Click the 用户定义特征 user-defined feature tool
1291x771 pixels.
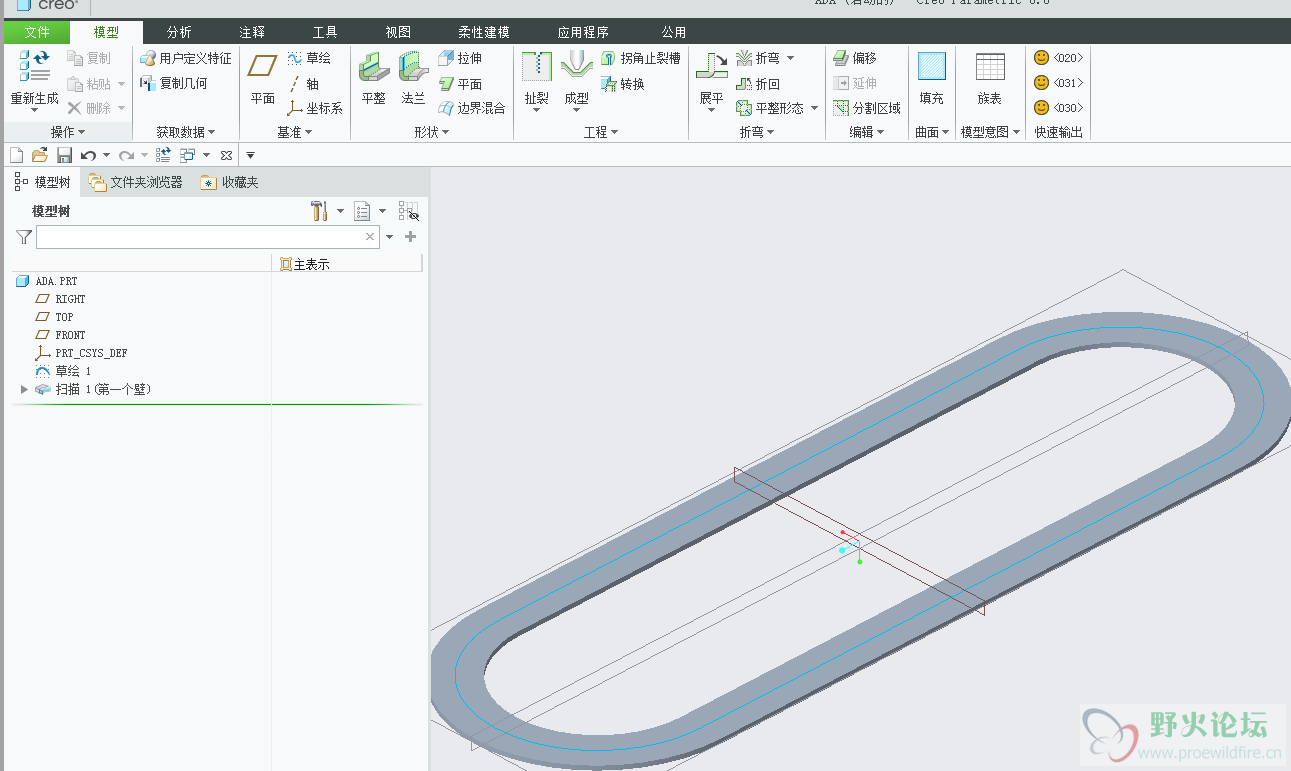186,58
